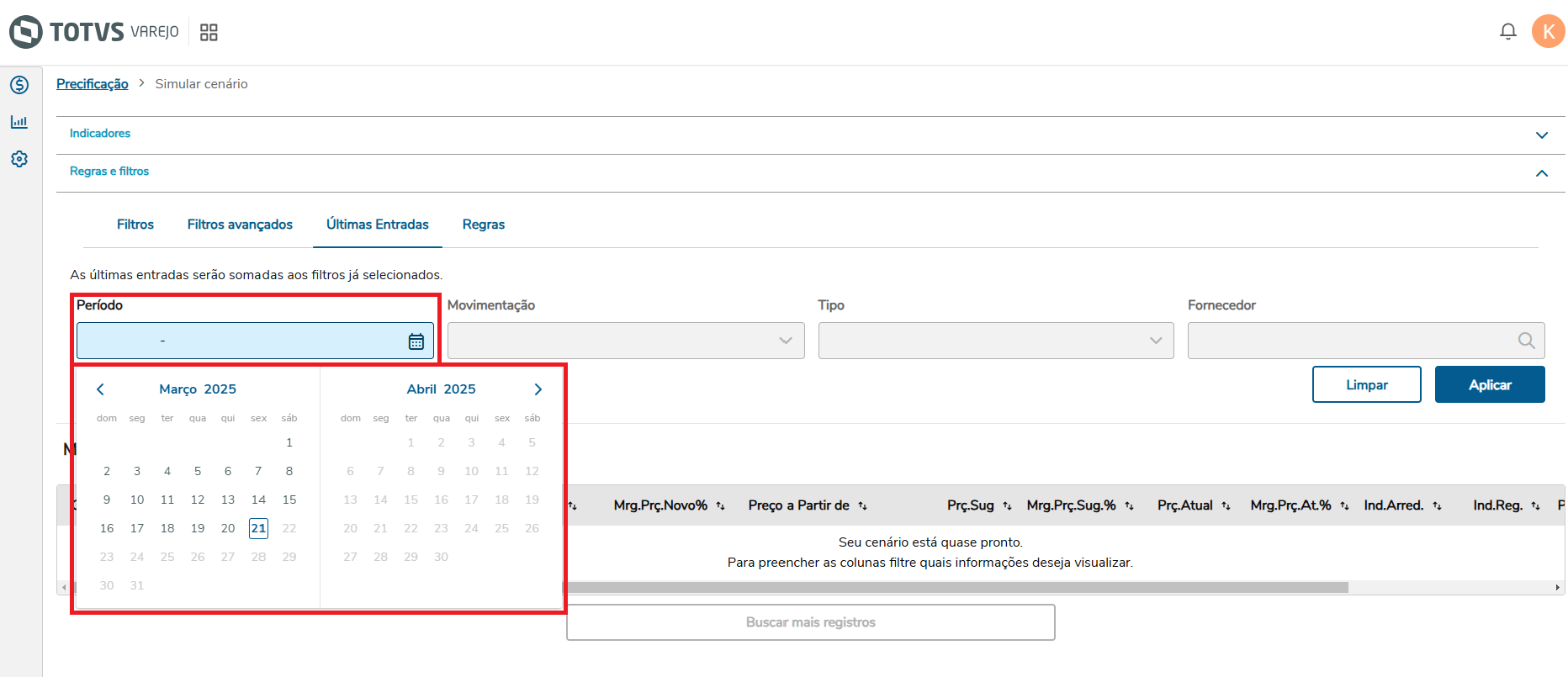Image resolution: width=1568 pixels, height=677 pixels.
Task: Open the Movimentação dropdown
Action: coord(626,341)
